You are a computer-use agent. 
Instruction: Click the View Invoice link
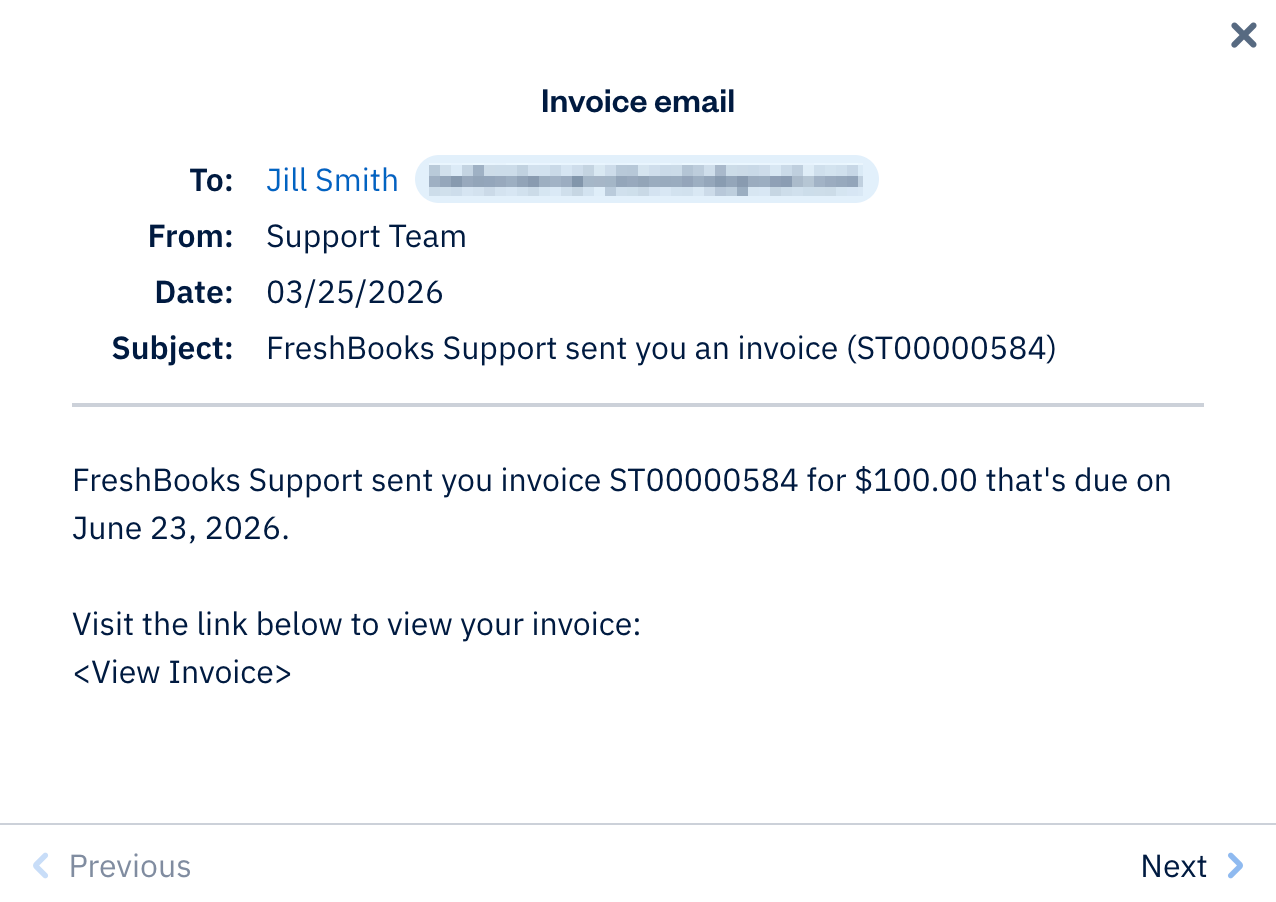pos(182,672)
